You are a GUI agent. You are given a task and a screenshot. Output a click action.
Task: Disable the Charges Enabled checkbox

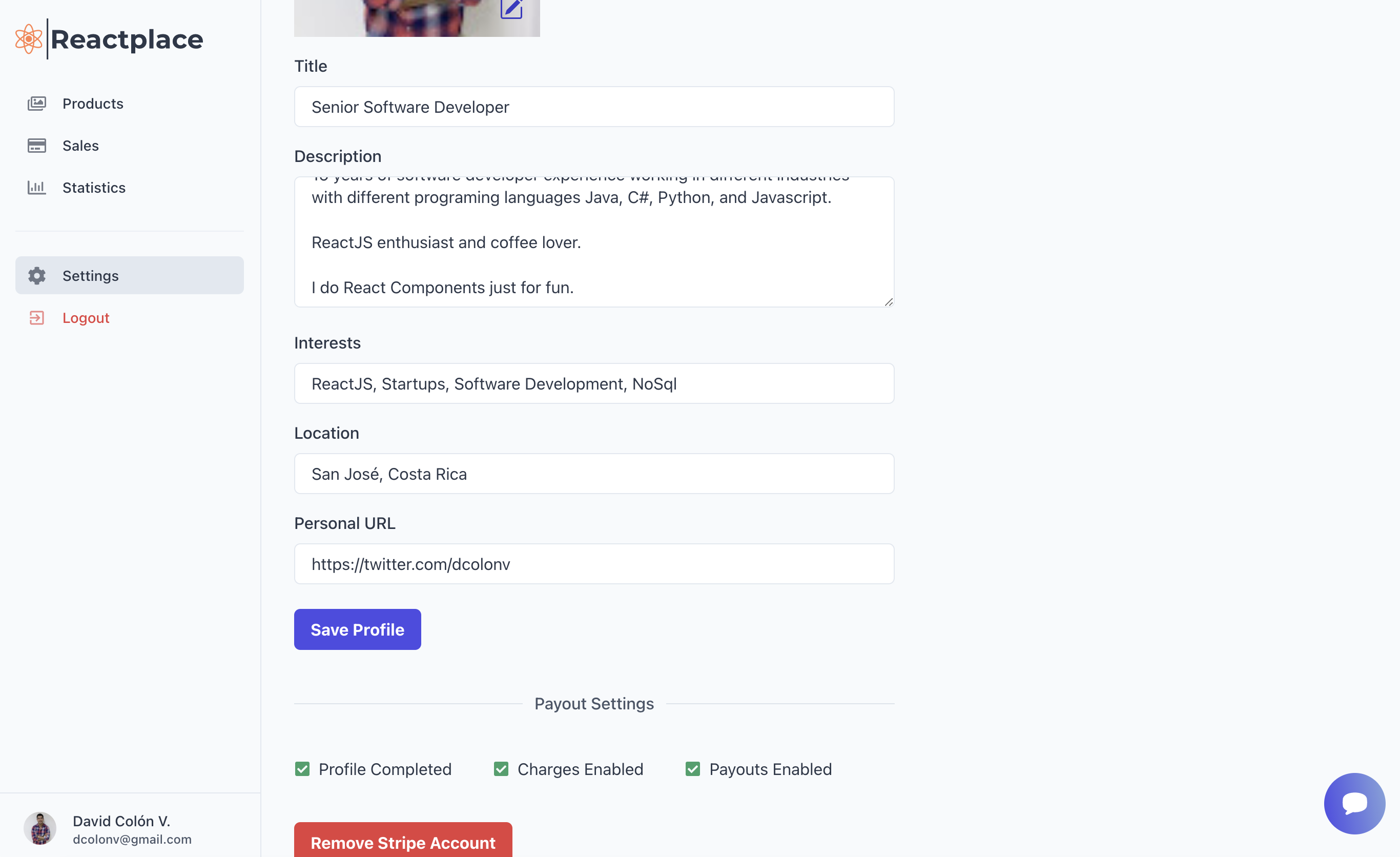point(501,769)
